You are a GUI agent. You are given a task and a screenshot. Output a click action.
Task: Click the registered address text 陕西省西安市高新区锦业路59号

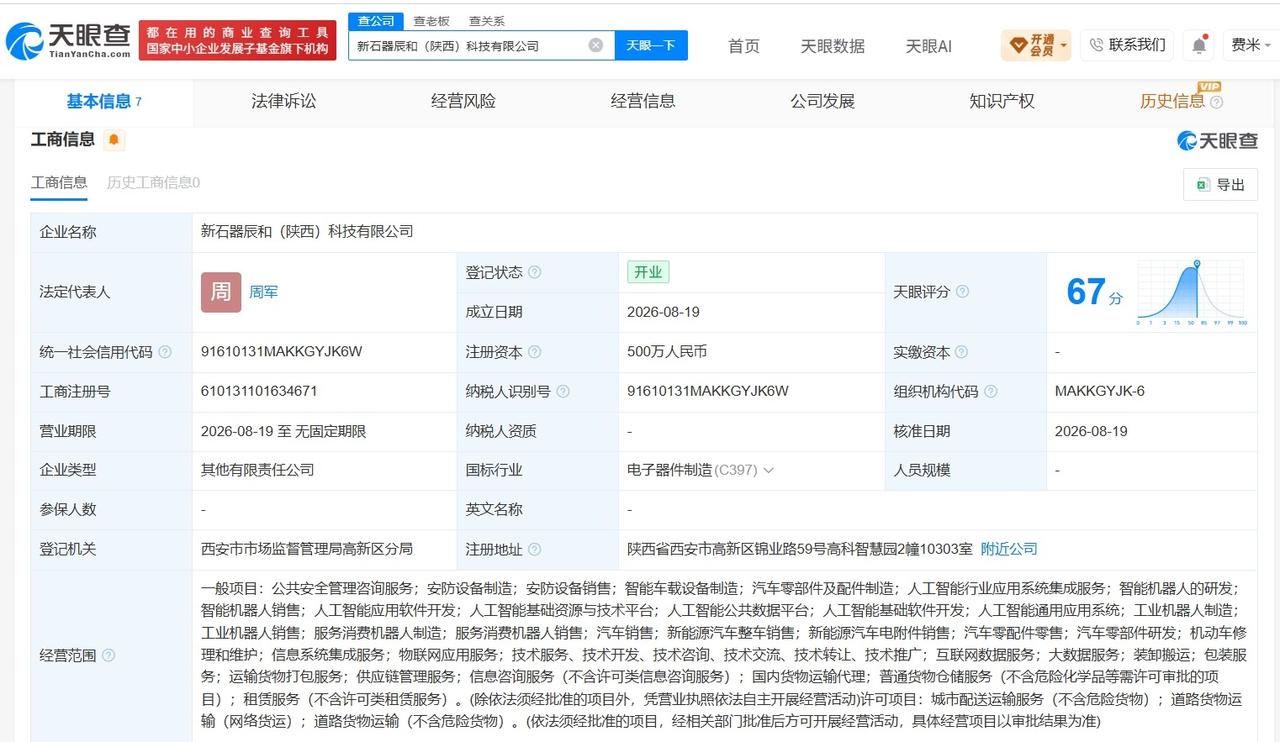click(800, 549)
